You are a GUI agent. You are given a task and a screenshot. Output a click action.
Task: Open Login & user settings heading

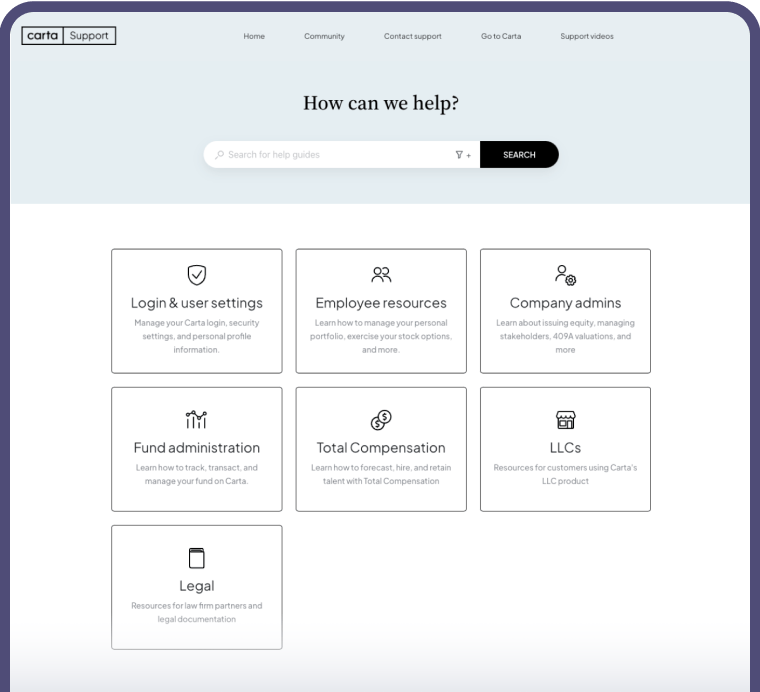(x=197, y=303)
